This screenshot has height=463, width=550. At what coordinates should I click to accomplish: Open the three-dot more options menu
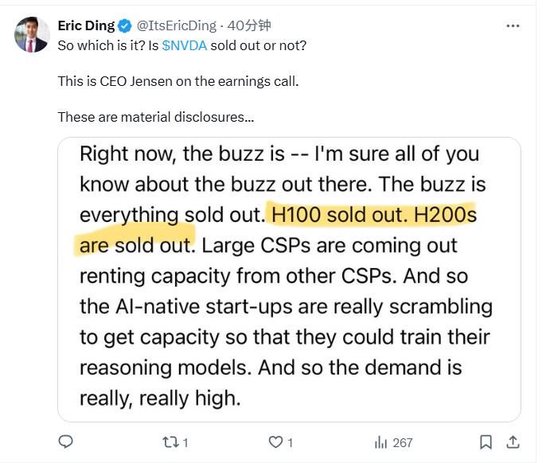coord(513,26)
